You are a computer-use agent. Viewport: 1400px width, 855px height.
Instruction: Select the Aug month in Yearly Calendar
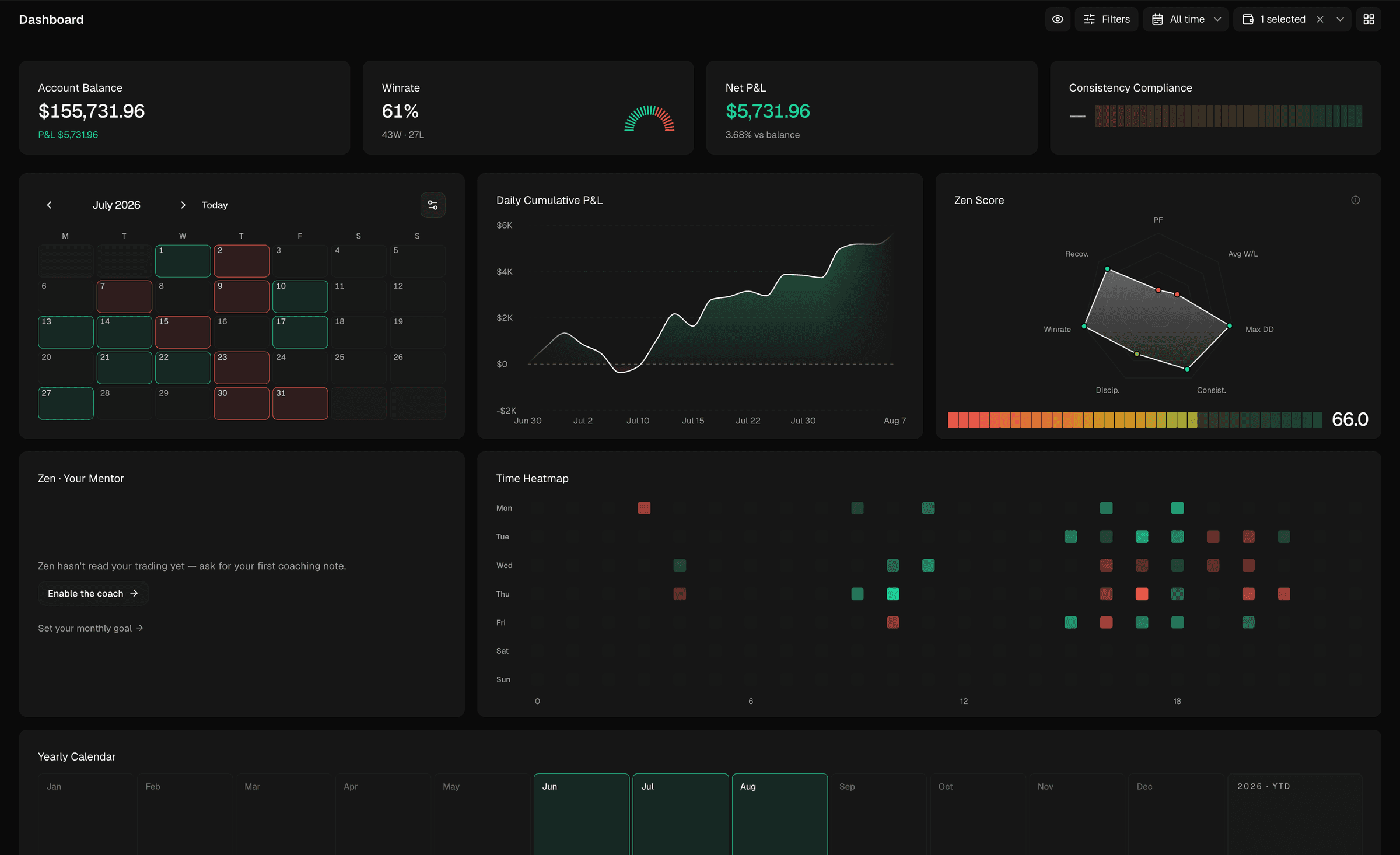coord(780,814)
